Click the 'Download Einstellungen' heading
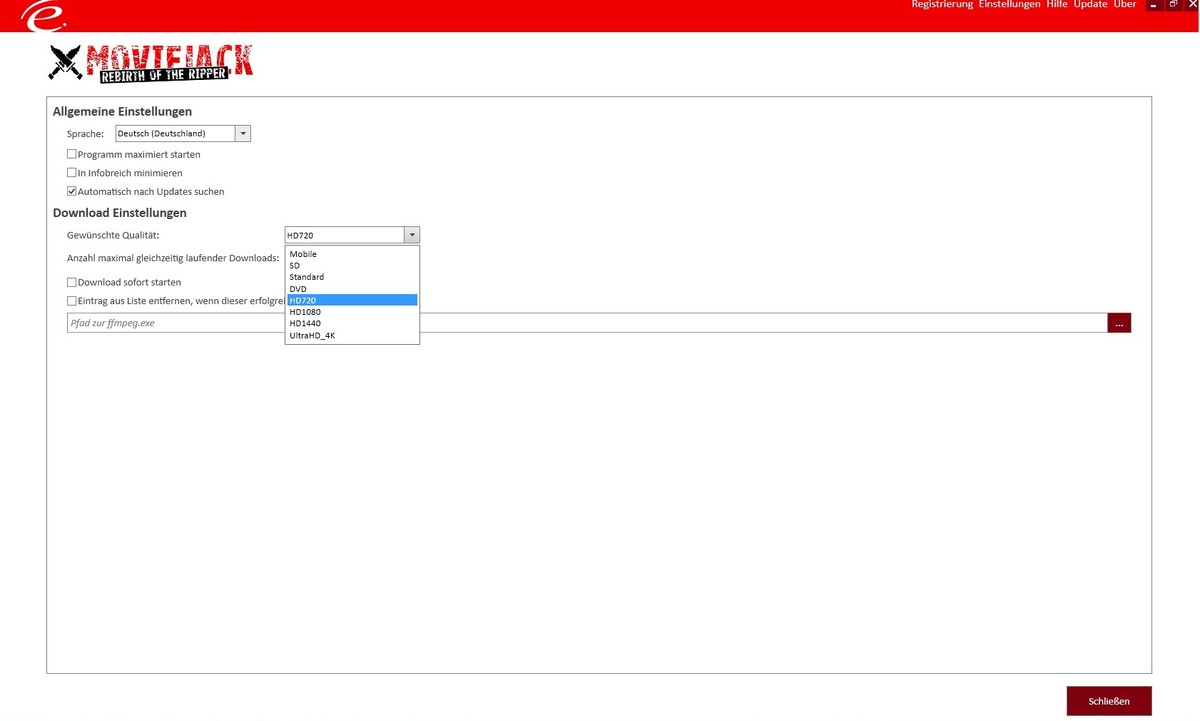 click(x=120, y=213)
